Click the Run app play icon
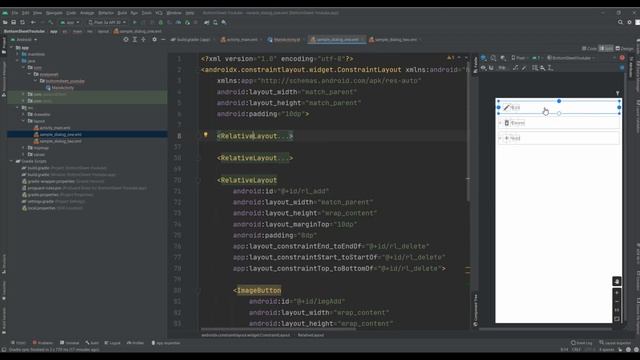This screenshot has width=640, height=360. (135, 22)
